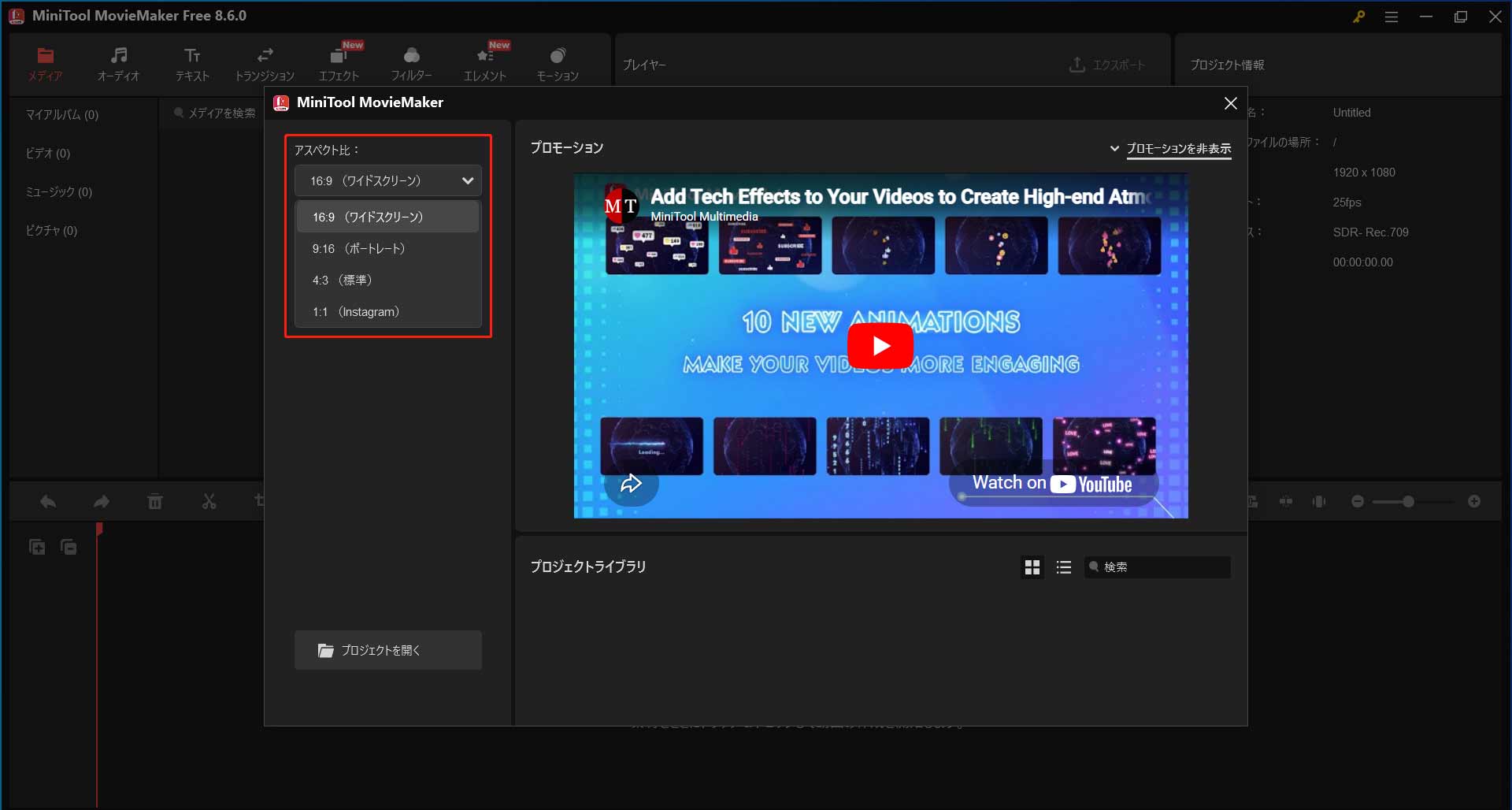Open the メディア (Media) panel

tap(45, 63)
